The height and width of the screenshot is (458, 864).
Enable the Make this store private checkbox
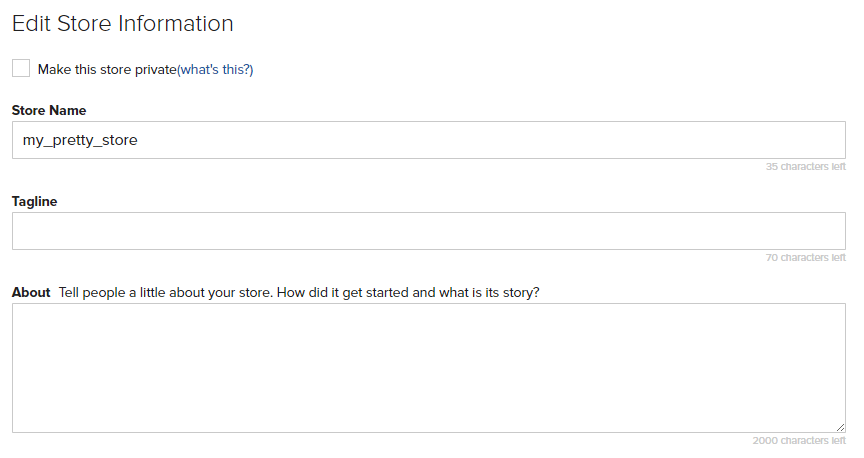click(x=21, y=68)
